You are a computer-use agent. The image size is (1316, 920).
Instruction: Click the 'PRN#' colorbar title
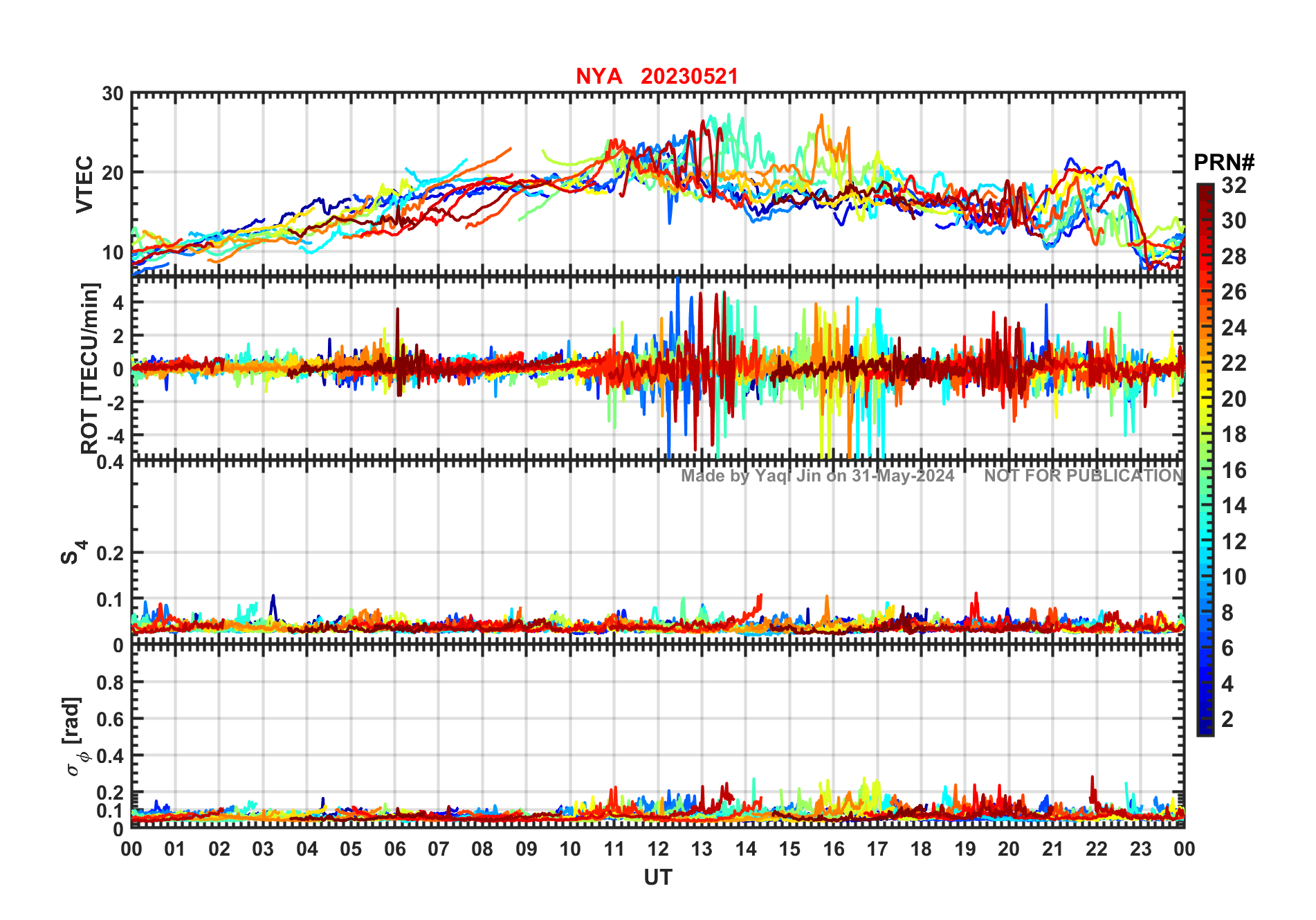coord(1223,163)
